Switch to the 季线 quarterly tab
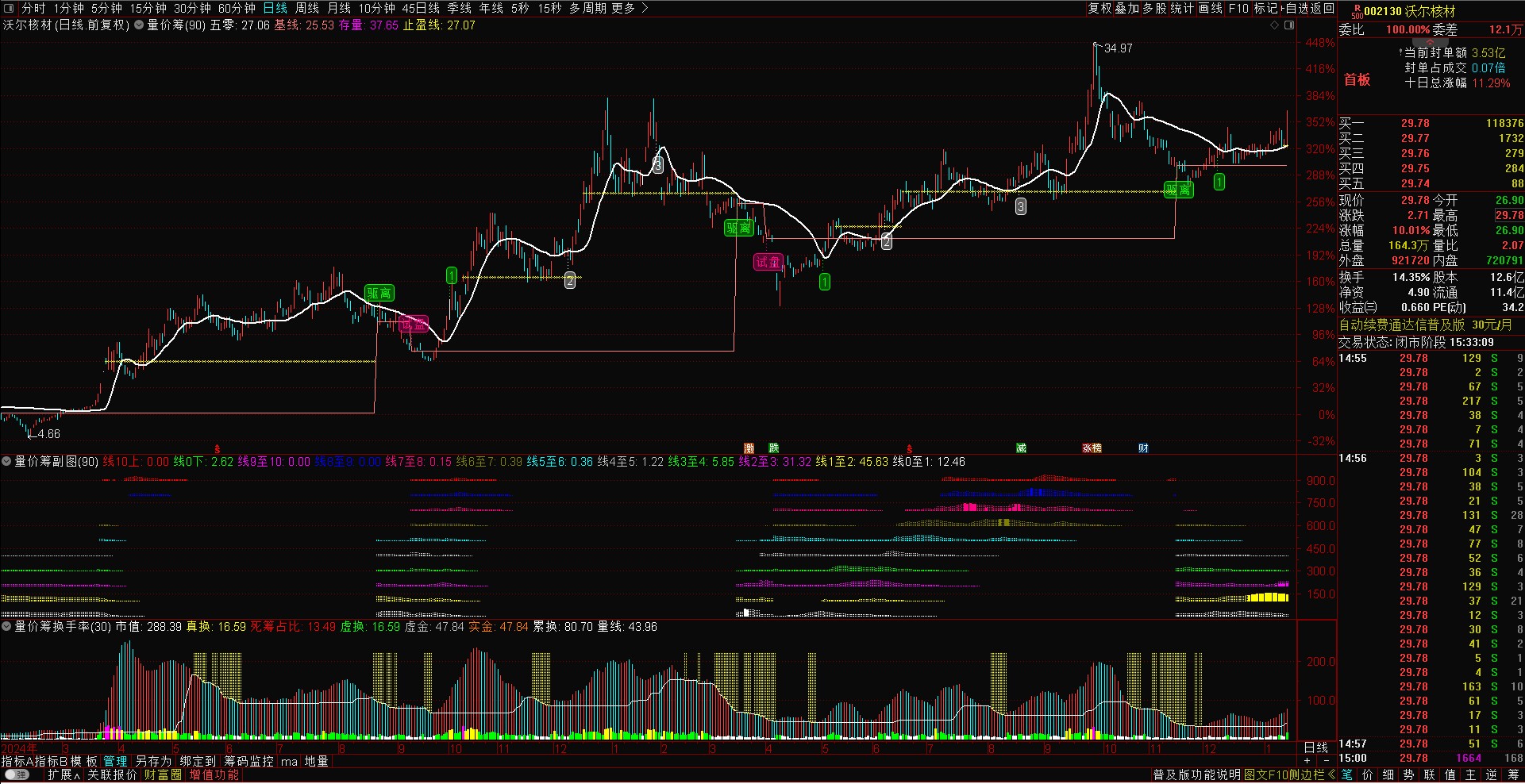This screenshot has height=784, width=1525. point(459,8)
